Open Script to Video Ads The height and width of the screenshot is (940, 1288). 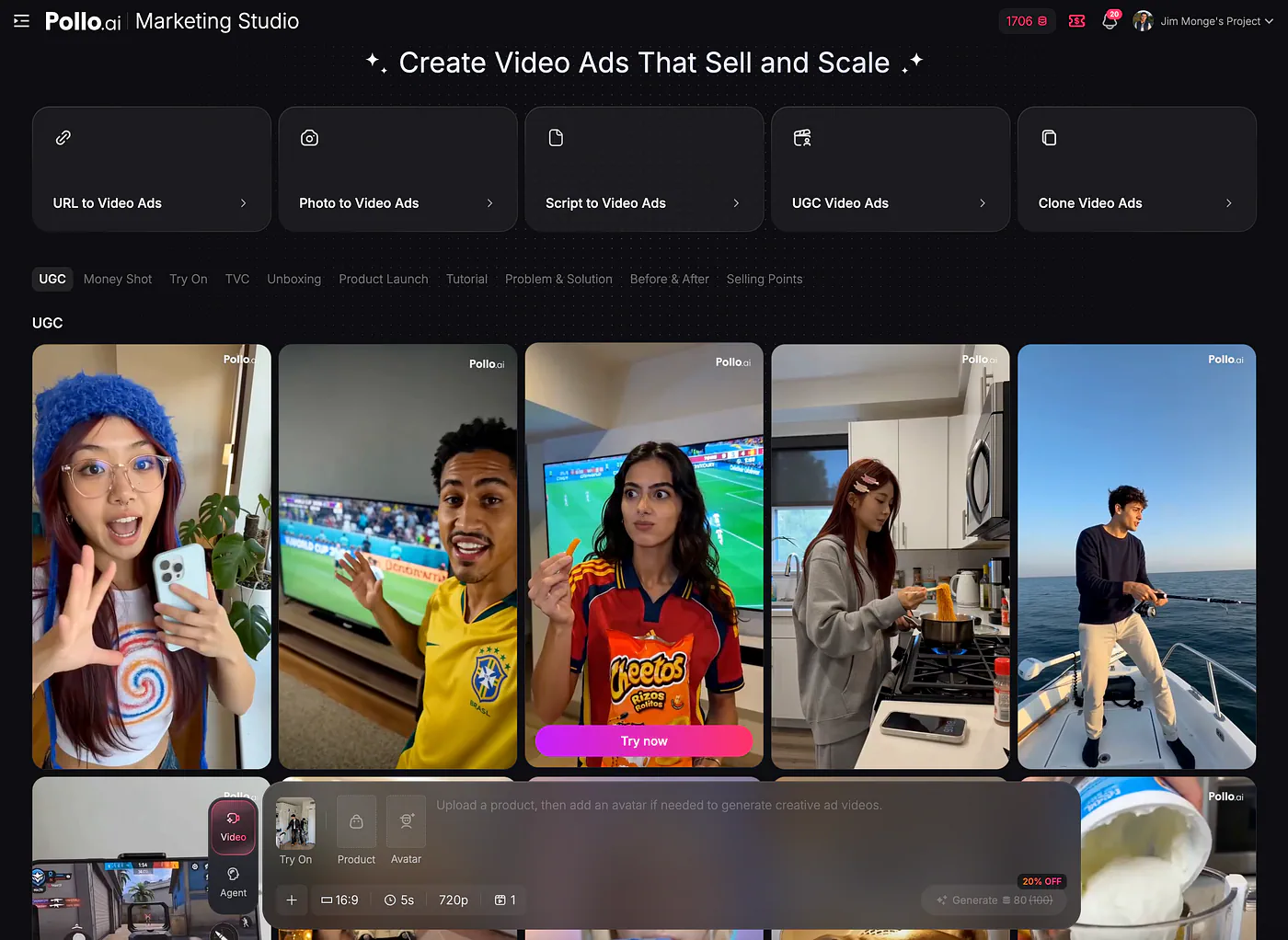coord(645,169)
